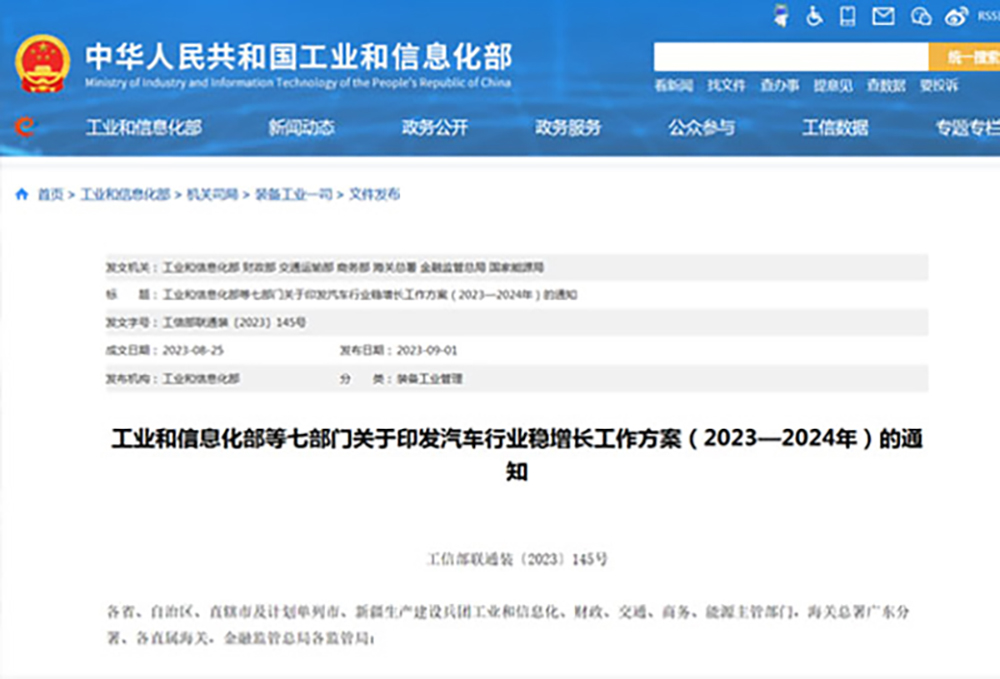
Task: Click the 提意见 quick link
Action: tap(833, 85)
